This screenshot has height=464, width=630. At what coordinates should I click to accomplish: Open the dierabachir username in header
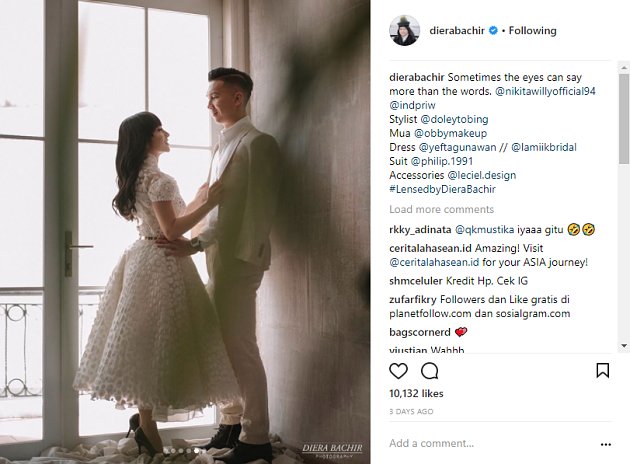(x=457, y=31)
